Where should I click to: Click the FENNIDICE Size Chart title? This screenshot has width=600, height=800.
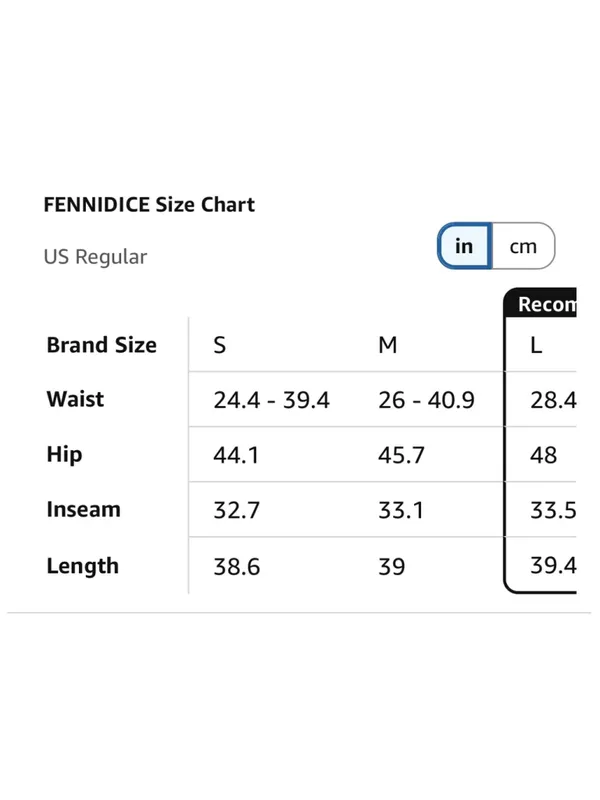(149, 205)
